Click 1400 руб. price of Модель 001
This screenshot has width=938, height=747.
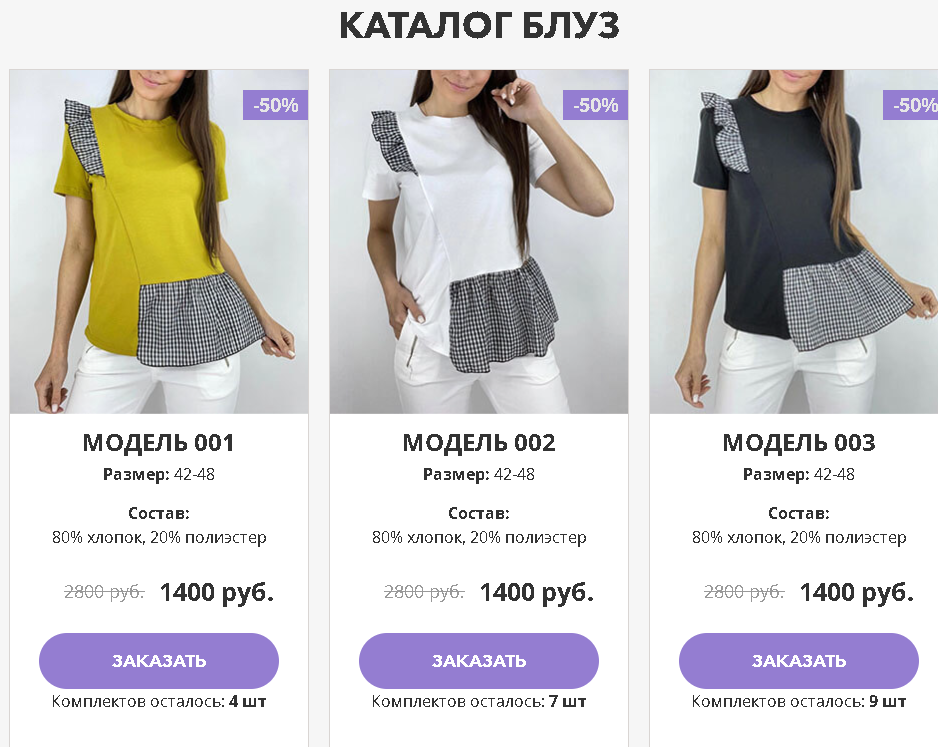click(217, 593)
